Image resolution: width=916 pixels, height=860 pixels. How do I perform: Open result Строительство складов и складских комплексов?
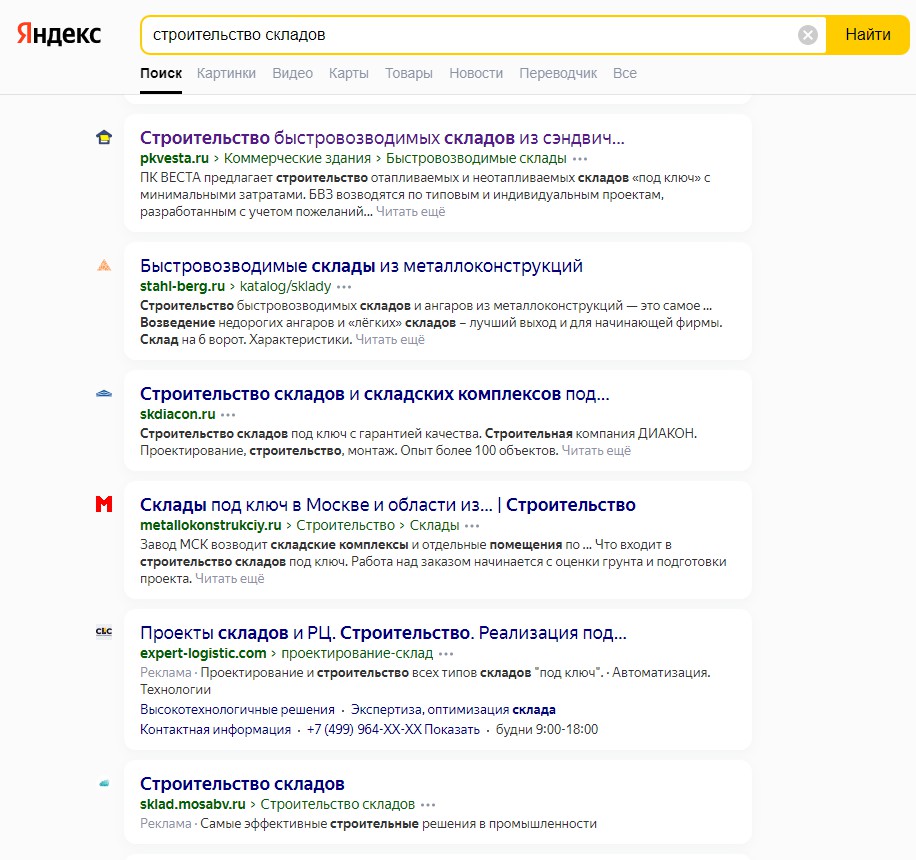pos(374,394)
